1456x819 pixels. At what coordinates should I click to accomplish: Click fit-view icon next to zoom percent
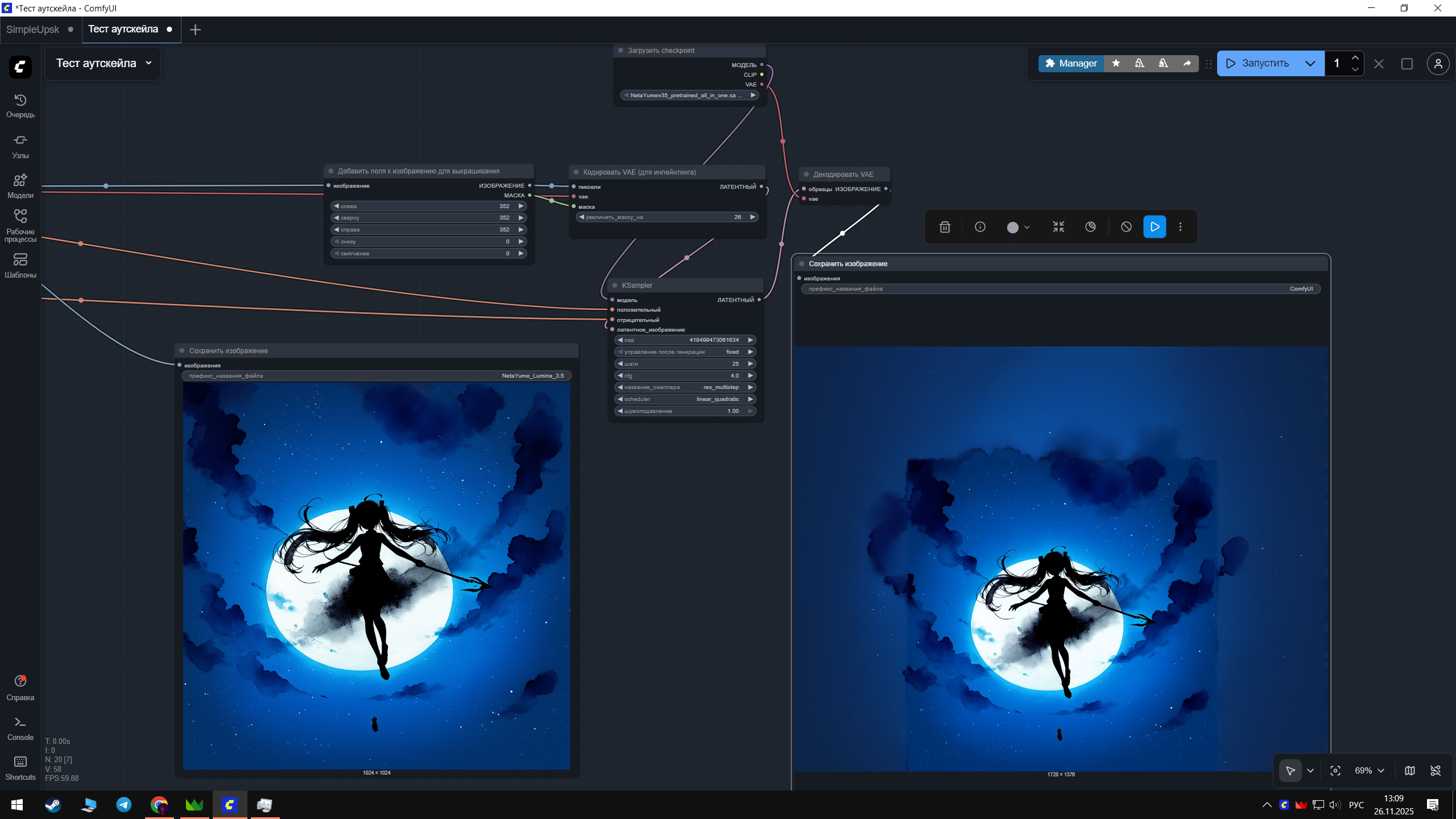[1335, 771]
